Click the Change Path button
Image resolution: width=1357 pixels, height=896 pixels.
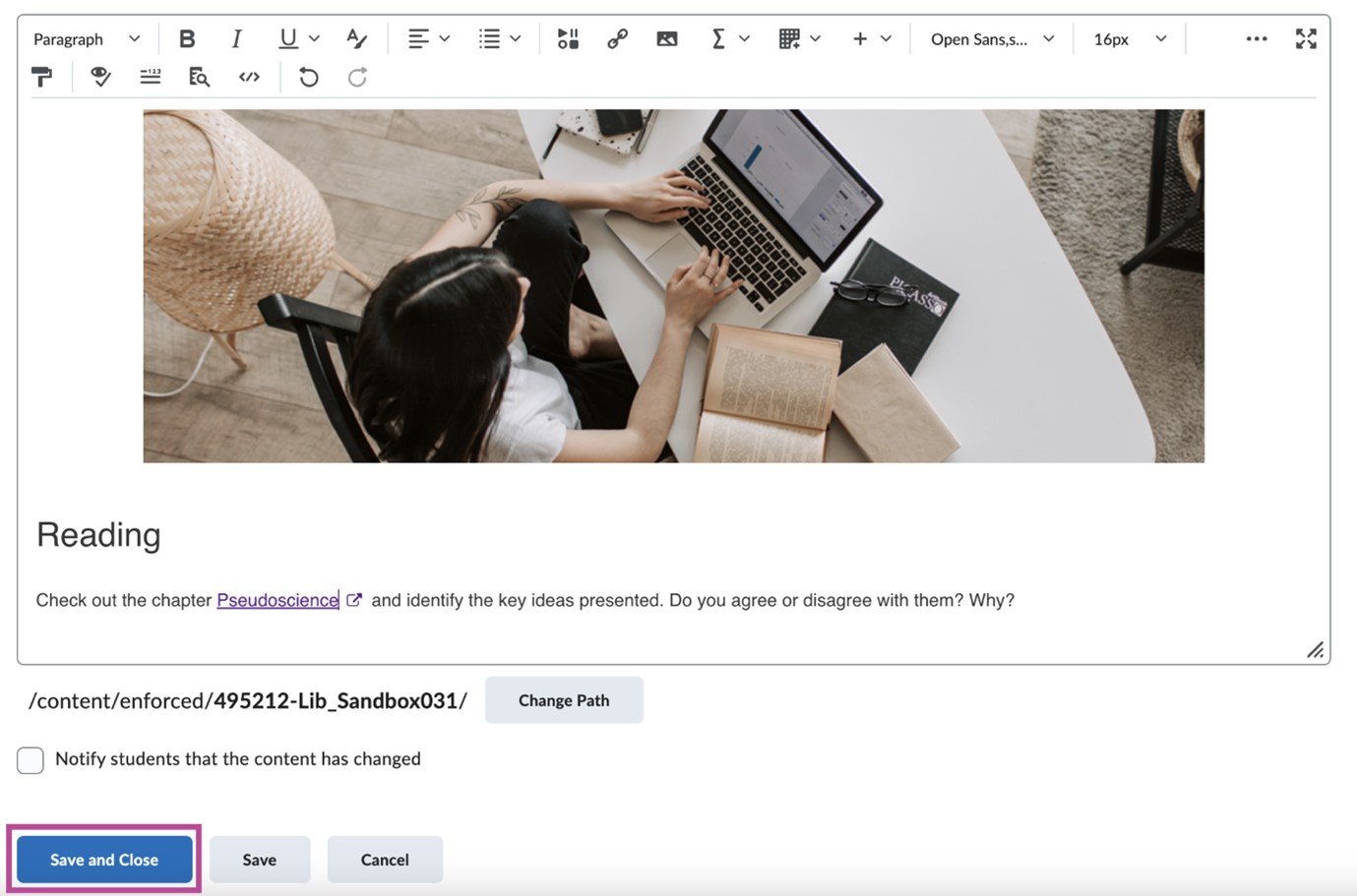pyautogui.click(x=564, y=700)
